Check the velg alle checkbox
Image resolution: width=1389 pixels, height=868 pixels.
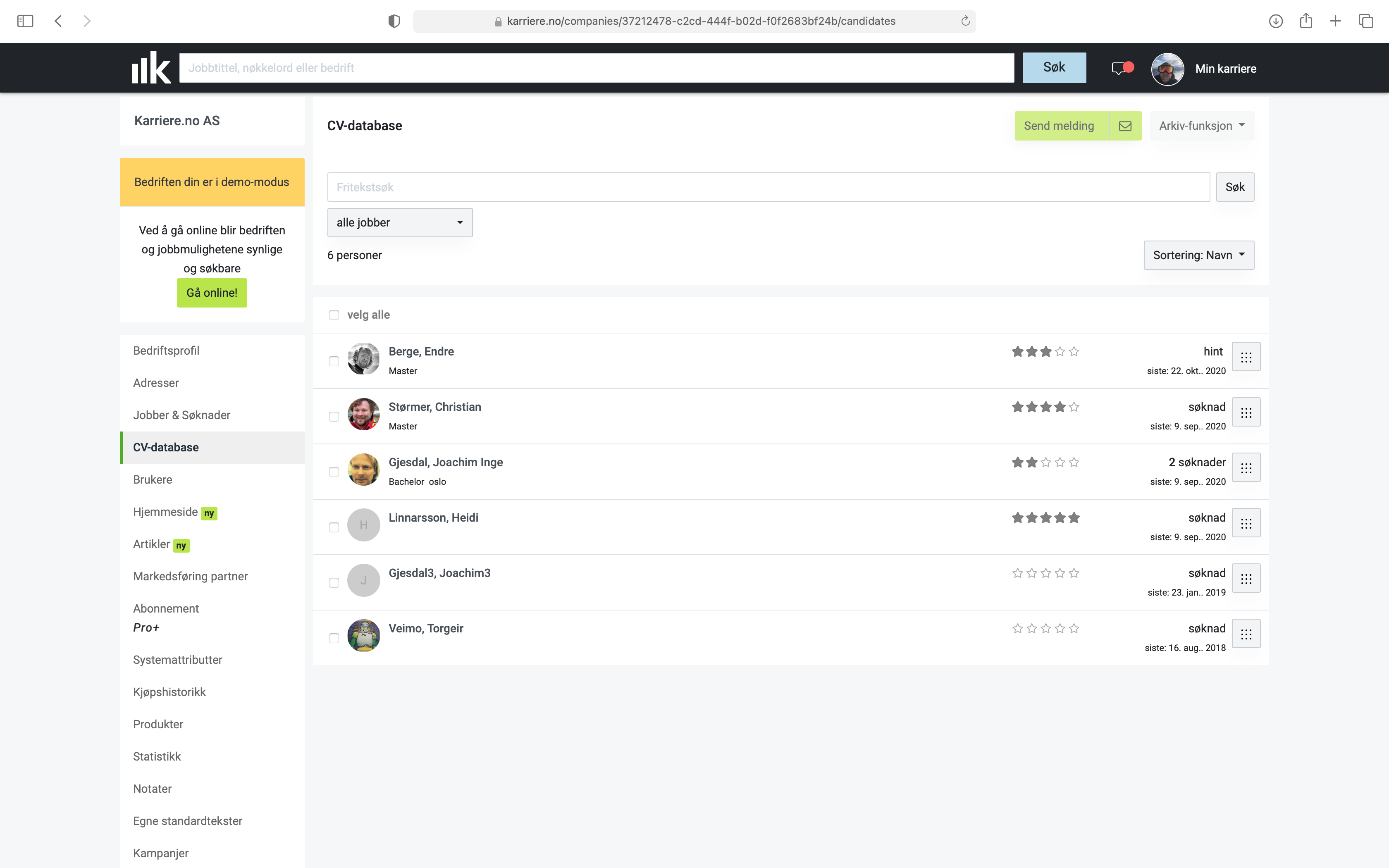(x=334, y=315)
